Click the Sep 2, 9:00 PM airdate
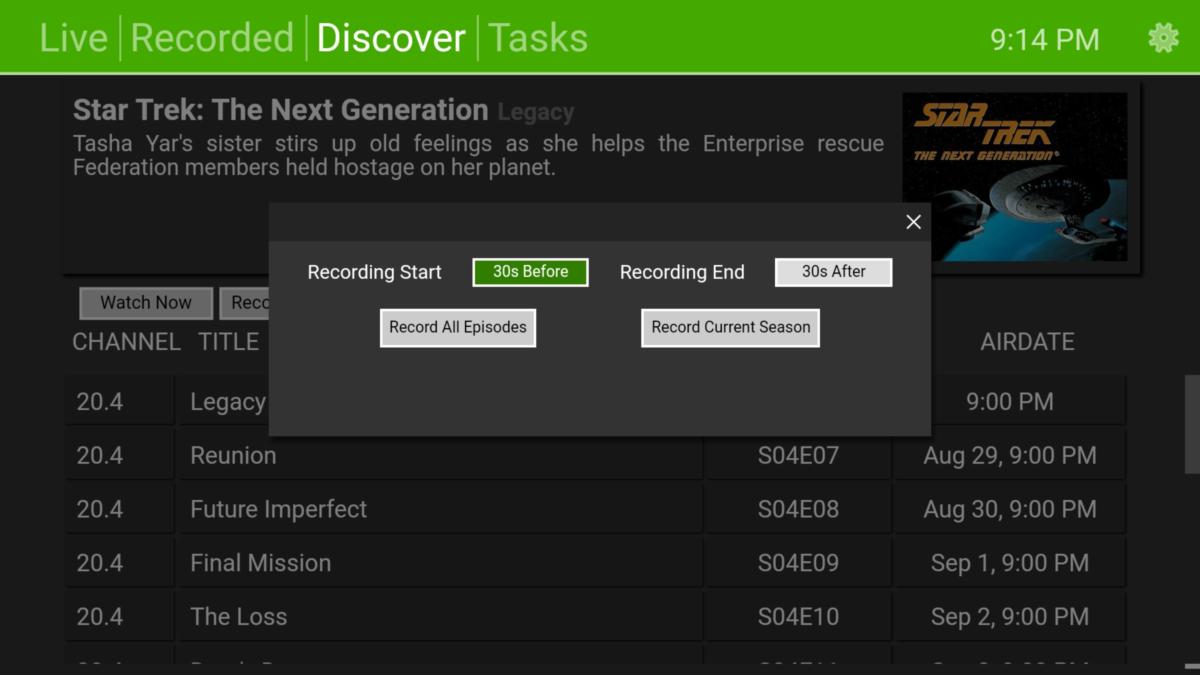The width and height of the screenshot is (1200, 675). [1010, 618]
